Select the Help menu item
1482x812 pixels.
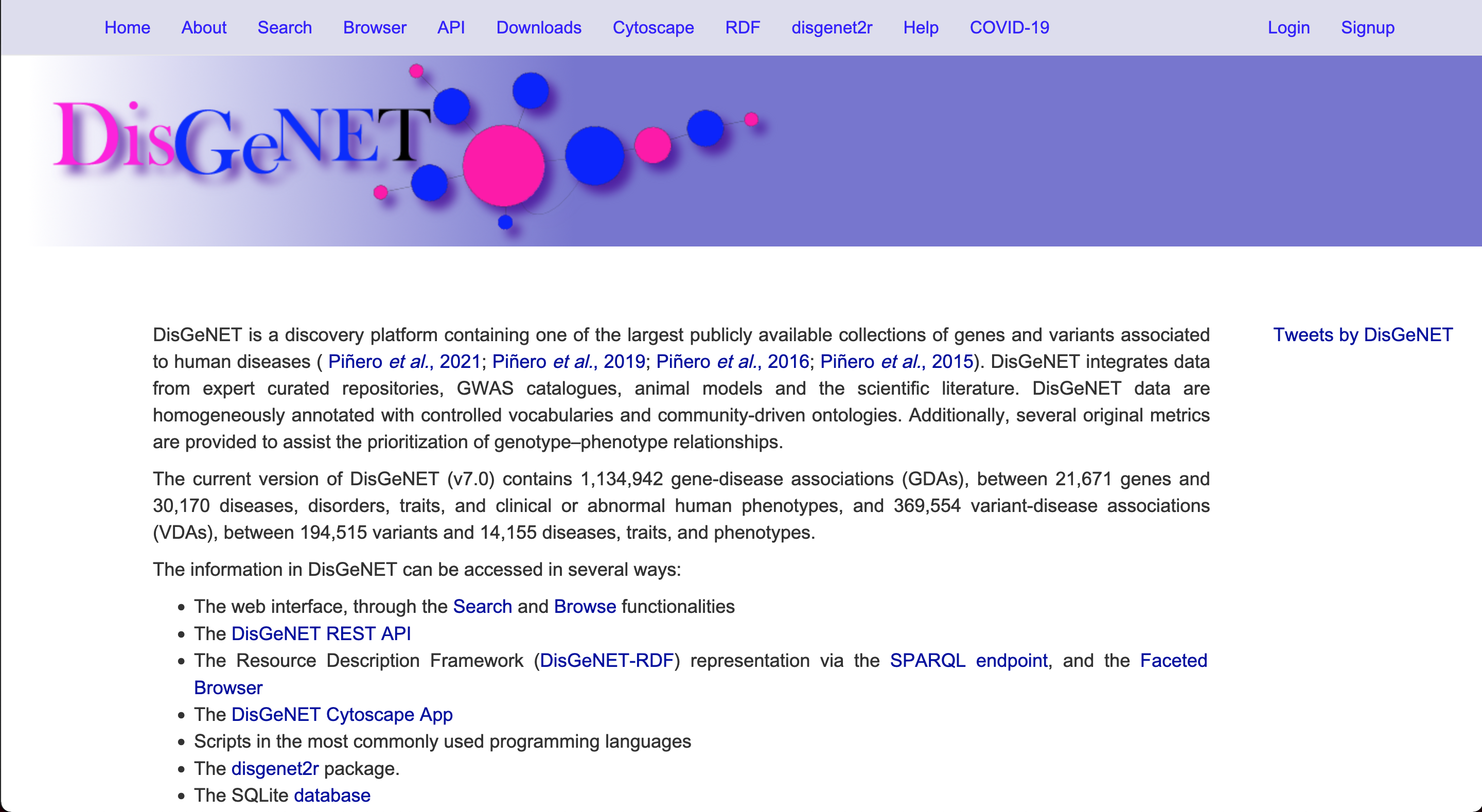coord(921,27)
